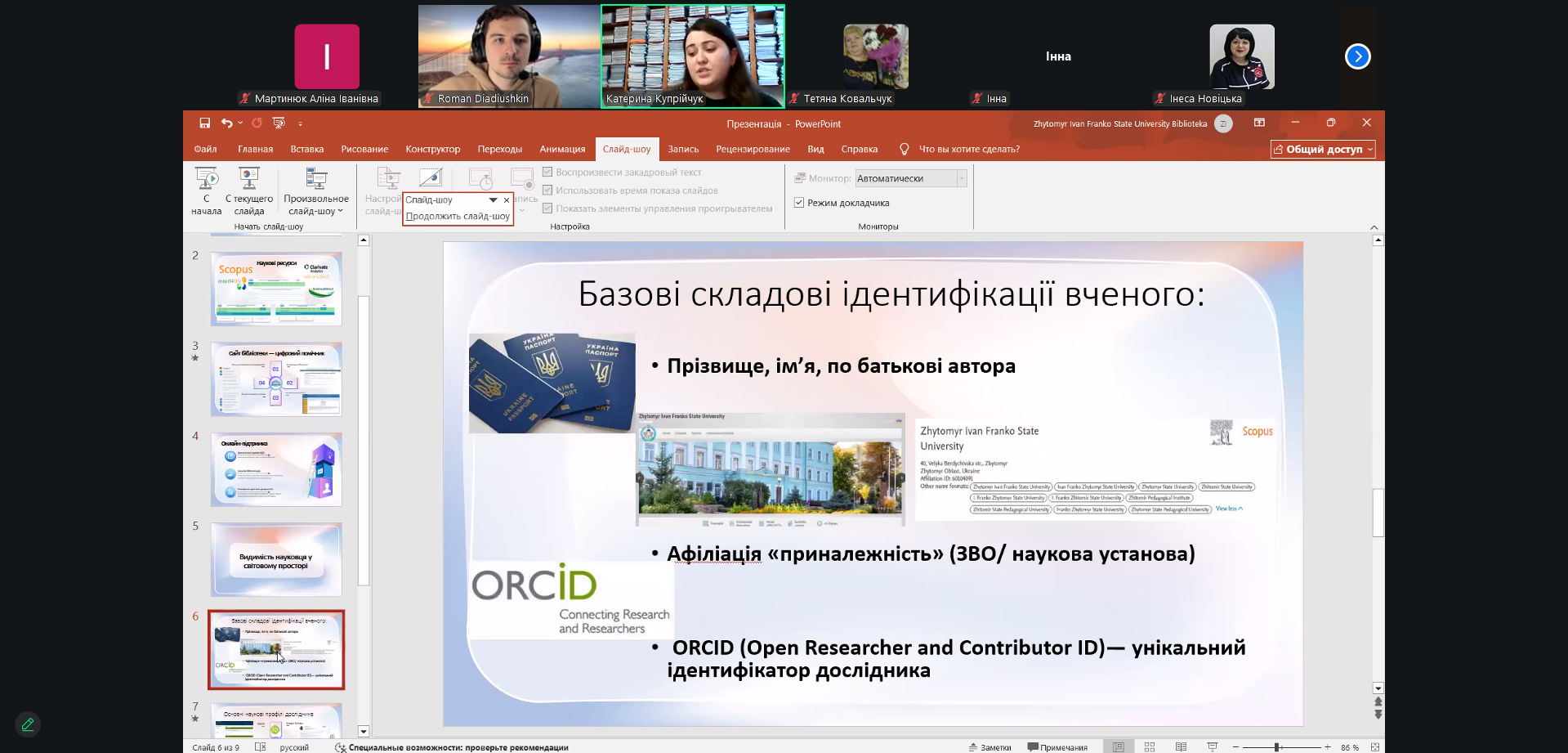
Task: Fit slide to current window icon
Action: point(1375,746)
